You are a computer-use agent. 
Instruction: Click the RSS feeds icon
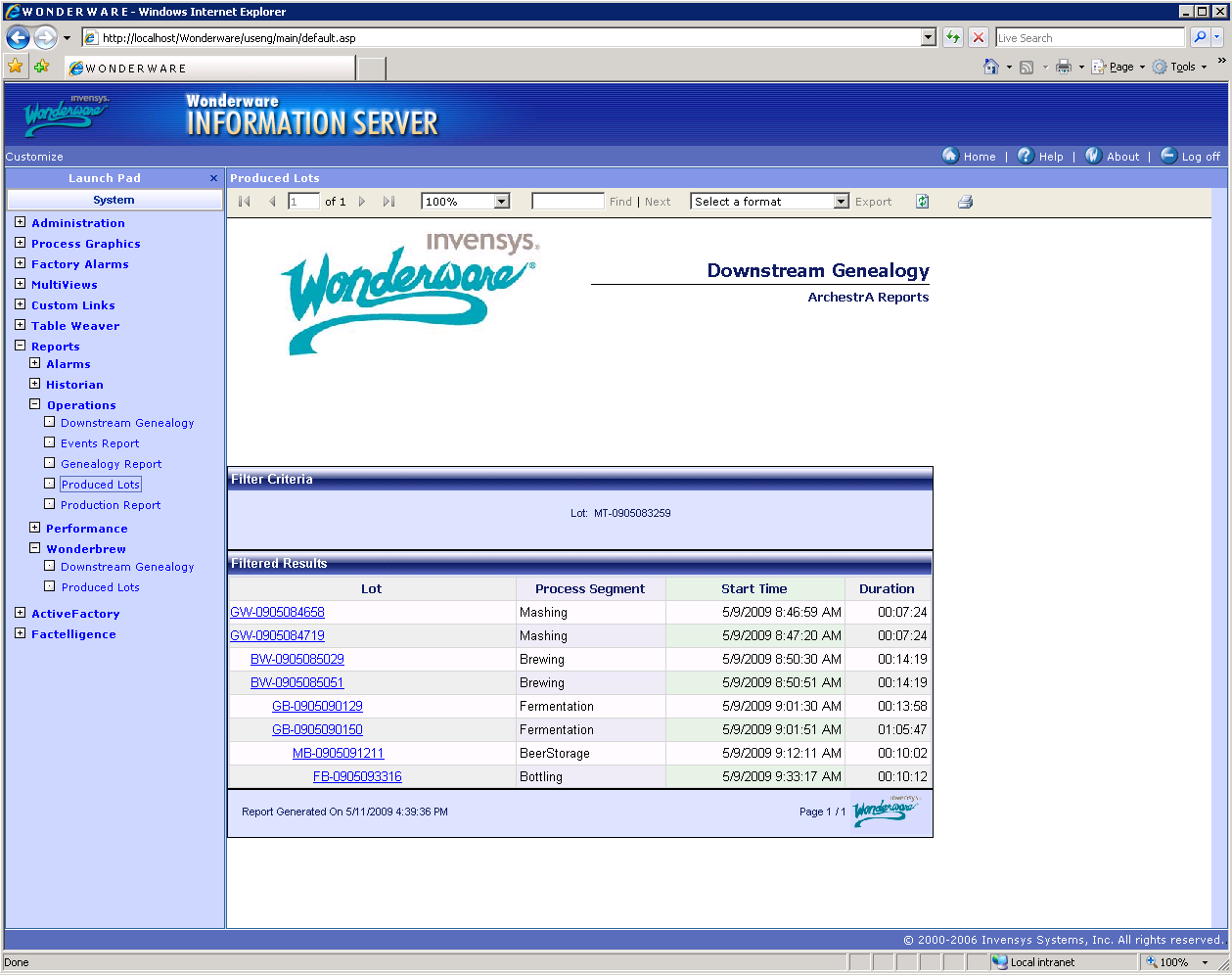coord(1027,67)
